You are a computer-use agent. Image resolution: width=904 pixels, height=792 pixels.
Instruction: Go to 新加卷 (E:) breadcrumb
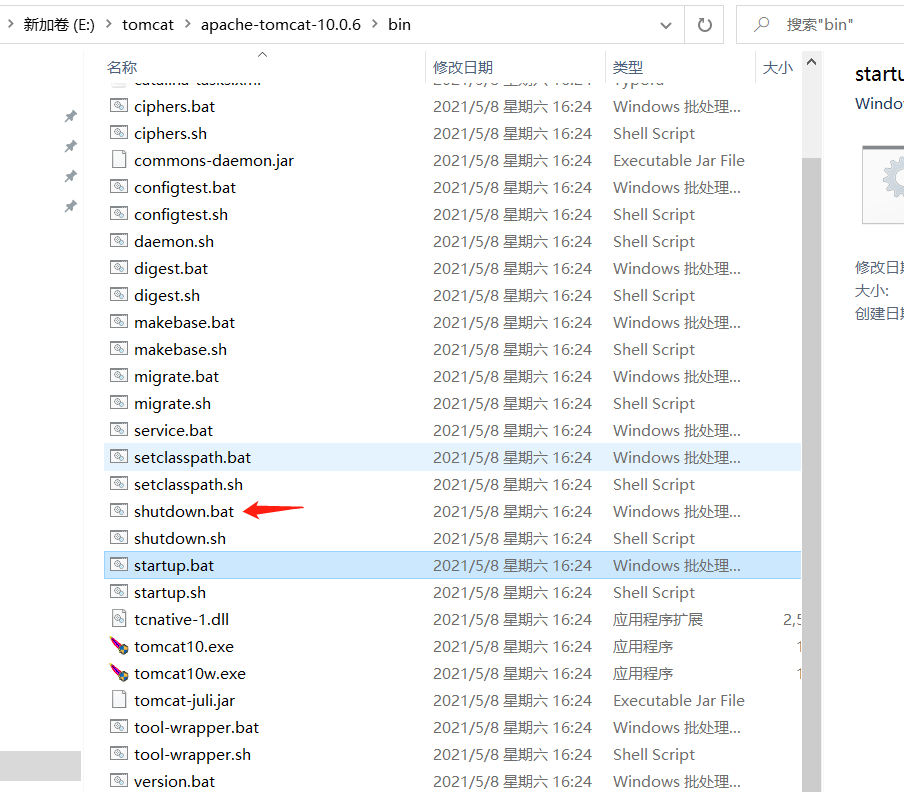59,24
